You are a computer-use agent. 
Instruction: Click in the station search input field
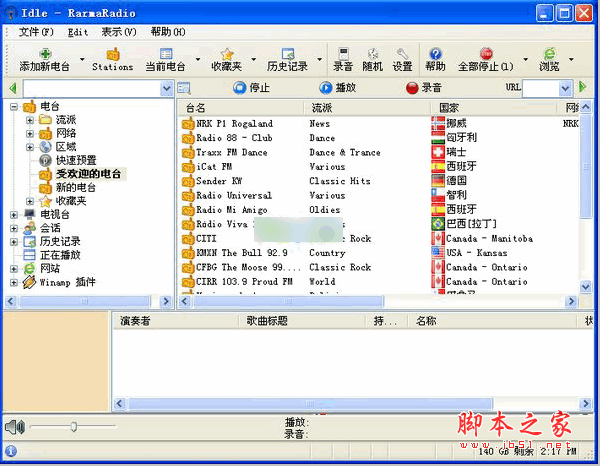pos(92,88)
